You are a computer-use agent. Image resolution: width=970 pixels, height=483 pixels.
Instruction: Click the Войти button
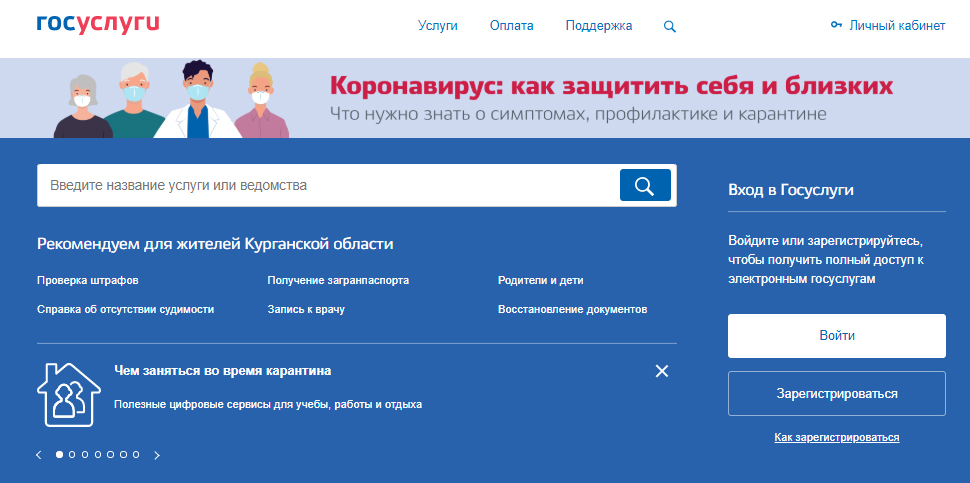pos(837,336)
